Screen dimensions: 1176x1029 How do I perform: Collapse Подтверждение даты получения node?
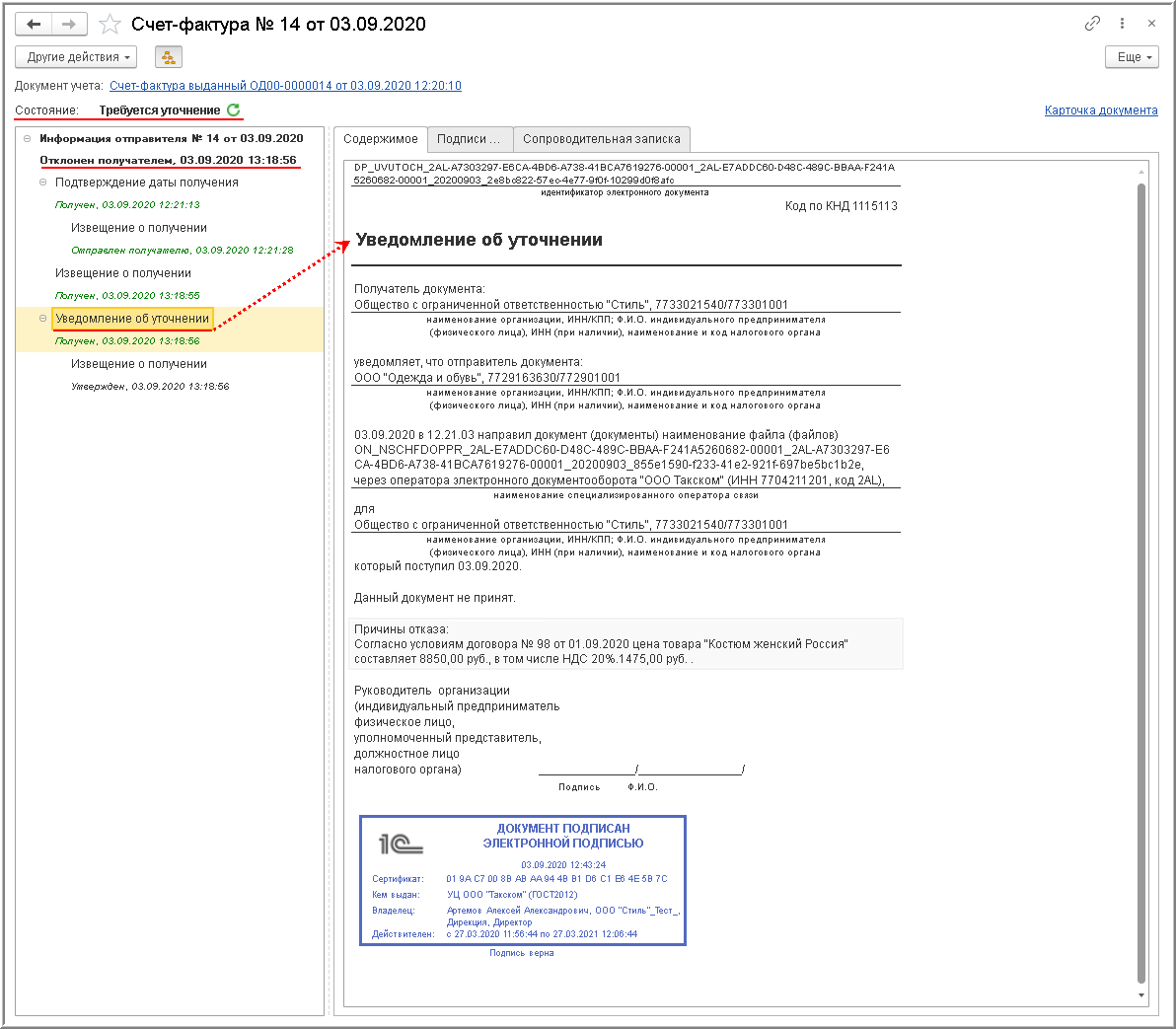click(x=42, y=183)
